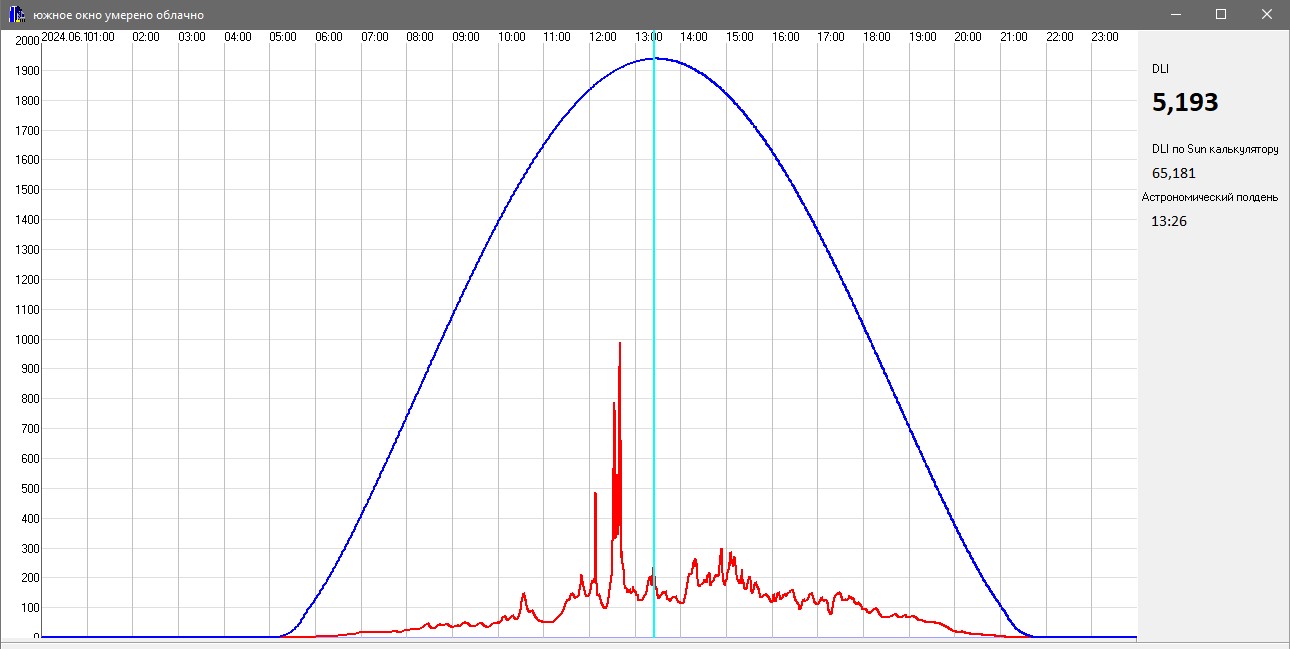The width and height of the screenshot is (1290, 649).
Task: Click the 05:00 label on the time axis
Action: 283,37
